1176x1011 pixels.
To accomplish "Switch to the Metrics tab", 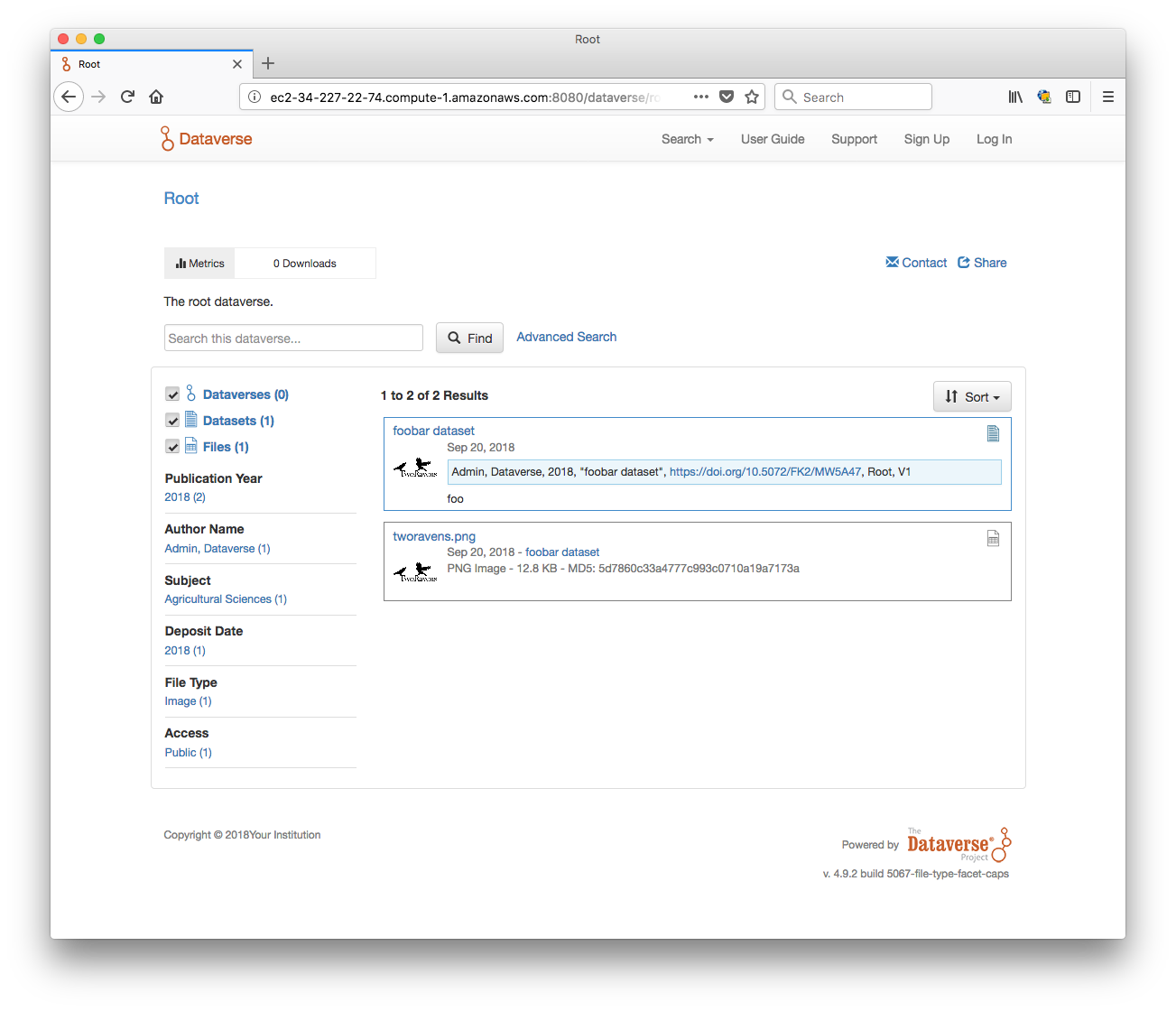I will (199, 264).
